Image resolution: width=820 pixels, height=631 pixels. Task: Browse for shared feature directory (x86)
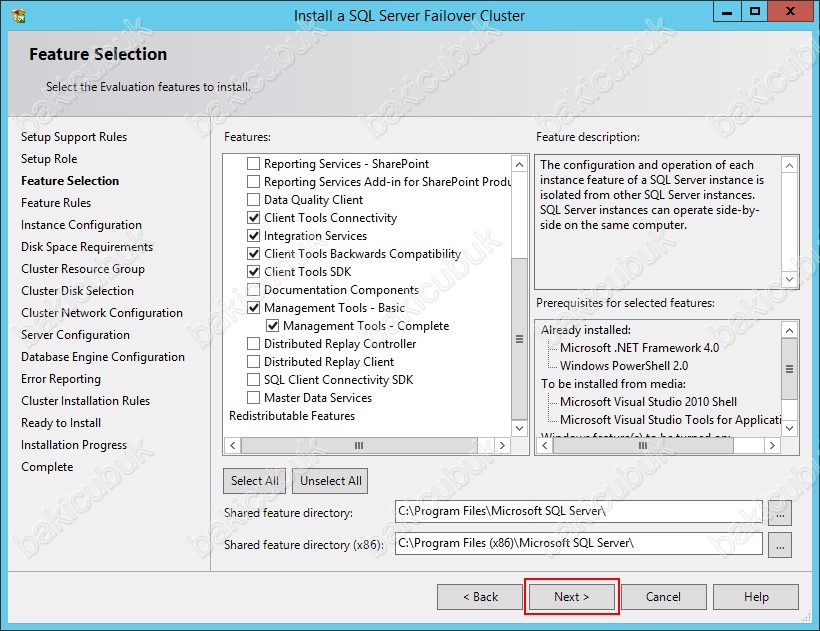tap(780, 545)
